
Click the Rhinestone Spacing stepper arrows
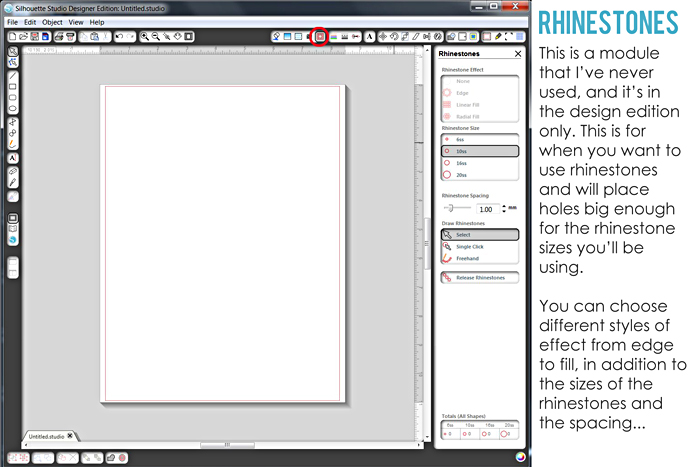[x=504, y=208]
